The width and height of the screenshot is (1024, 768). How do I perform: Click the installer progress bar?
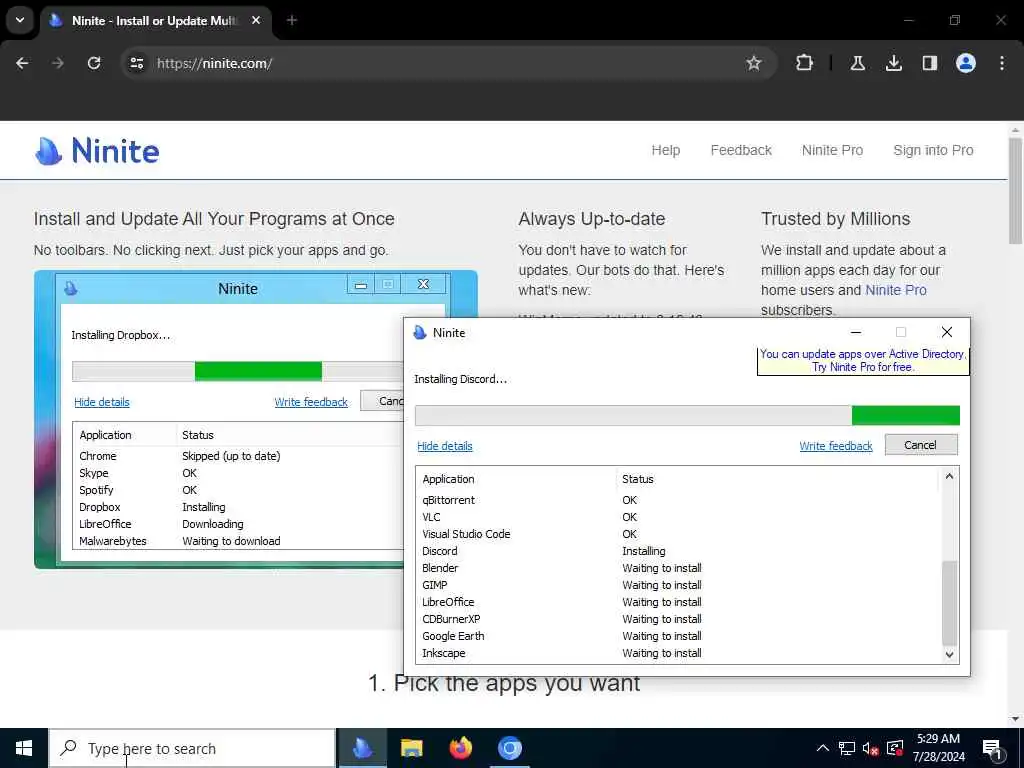(x=687, y=415)
